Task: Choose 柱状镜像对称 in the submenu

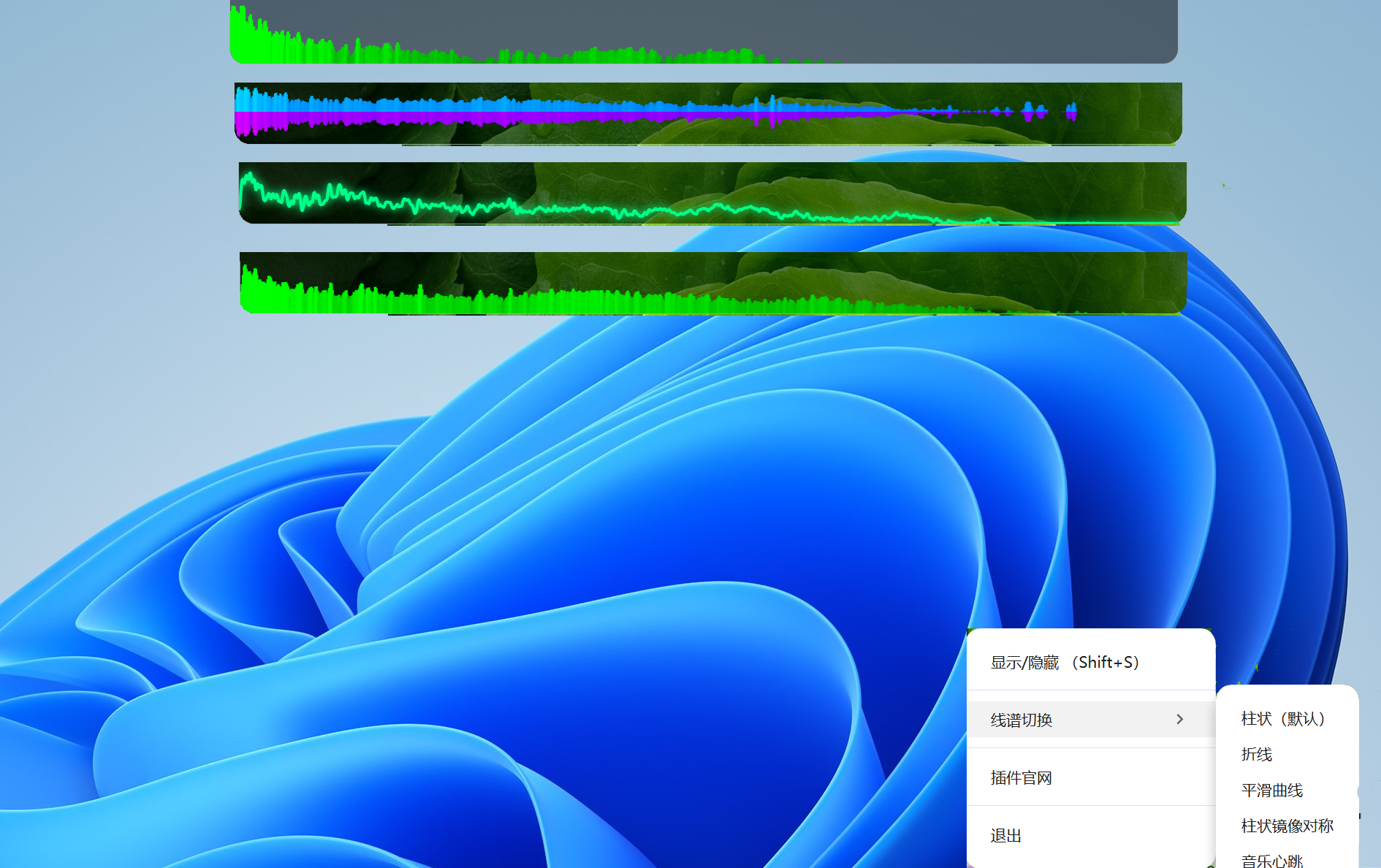Action: (x=1287, y=826)
